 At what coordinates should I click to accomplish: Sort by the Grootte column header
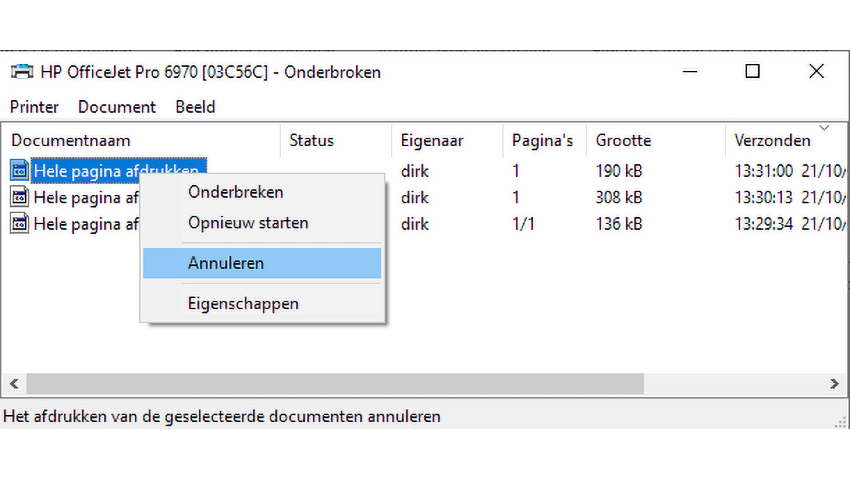tap(623, 141)
